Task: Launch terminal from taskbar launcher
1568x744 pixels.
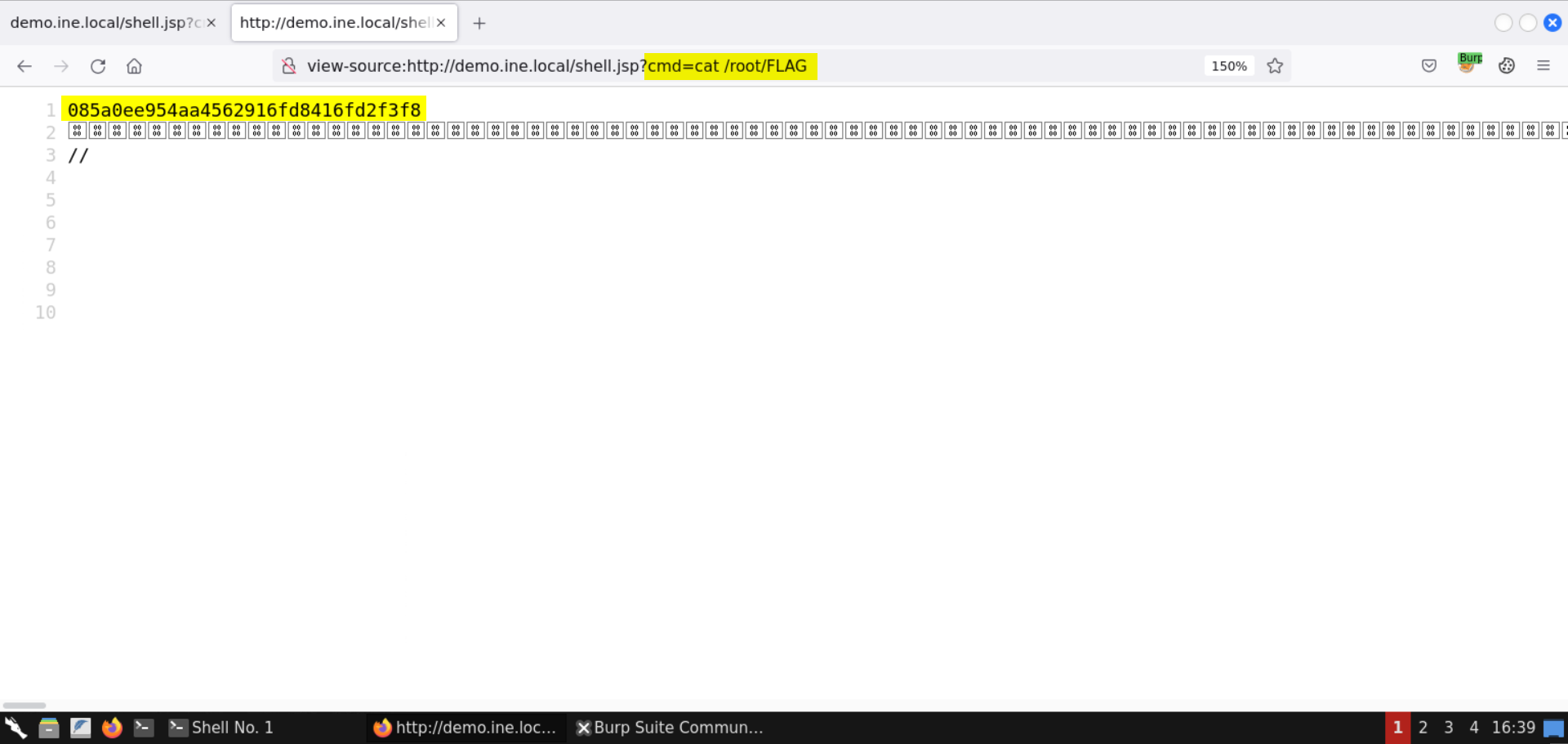Action: tap(144, 728)
